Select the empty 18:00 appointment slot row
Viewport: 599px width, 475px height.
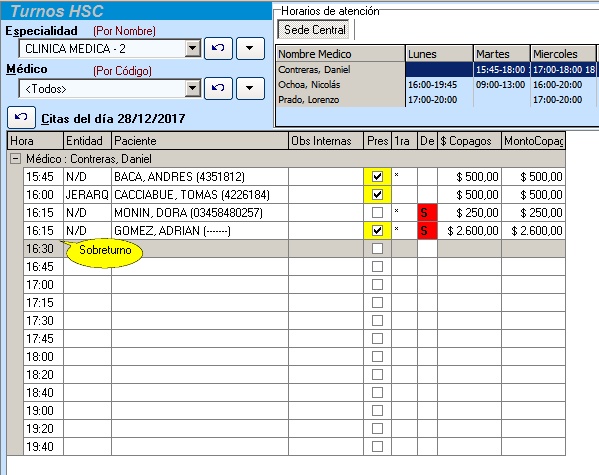[294, 357]
